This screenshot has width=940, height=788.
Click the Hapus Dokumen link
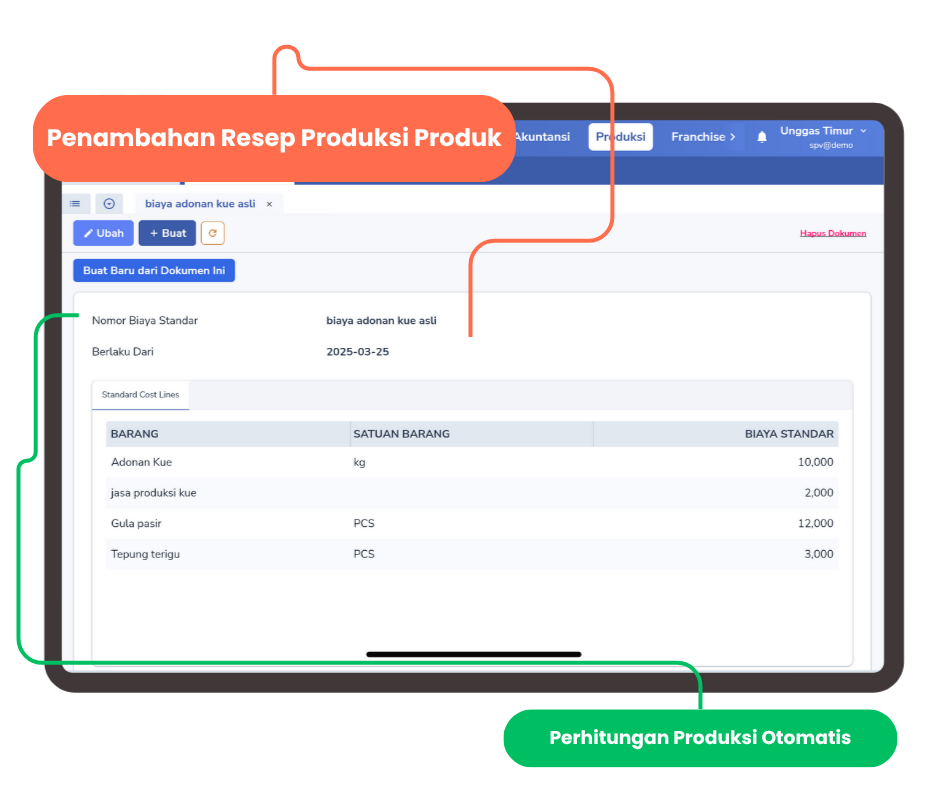(833, 233)
